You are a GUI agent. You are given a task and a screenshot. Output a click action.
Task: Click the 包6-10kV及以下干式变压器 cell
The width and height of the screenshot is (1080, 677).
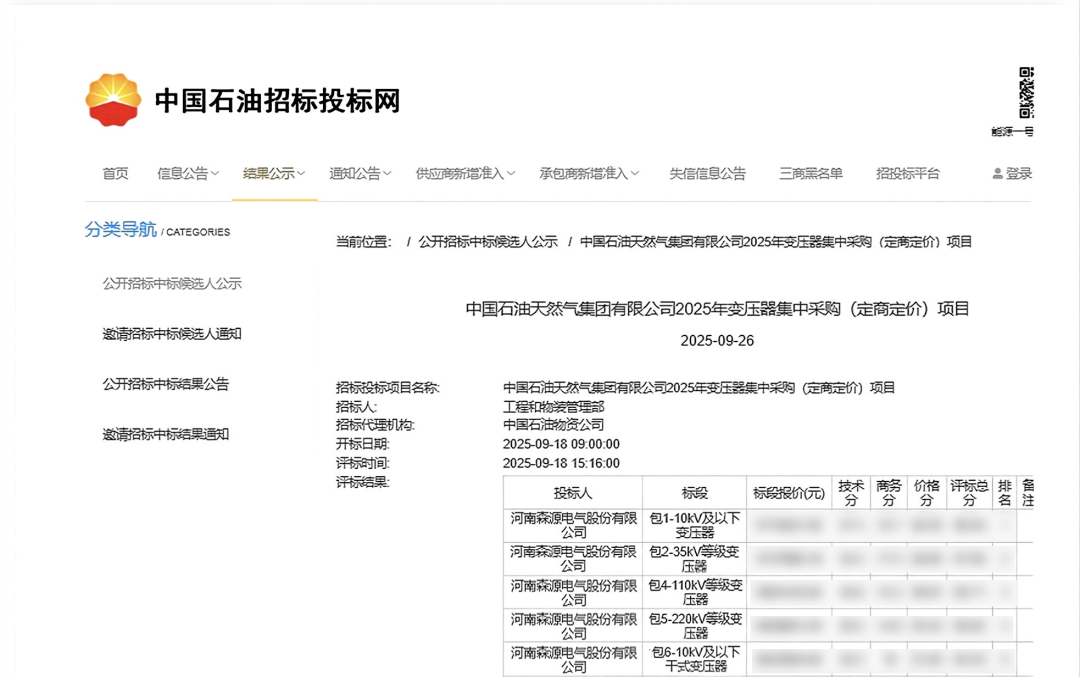point(694,659)
